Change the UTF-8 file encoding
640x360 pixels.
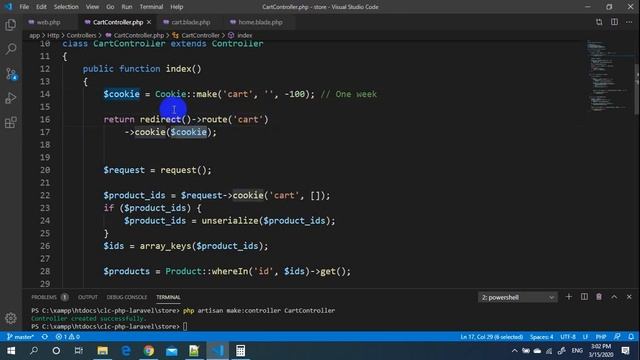(x=568, y=337)
